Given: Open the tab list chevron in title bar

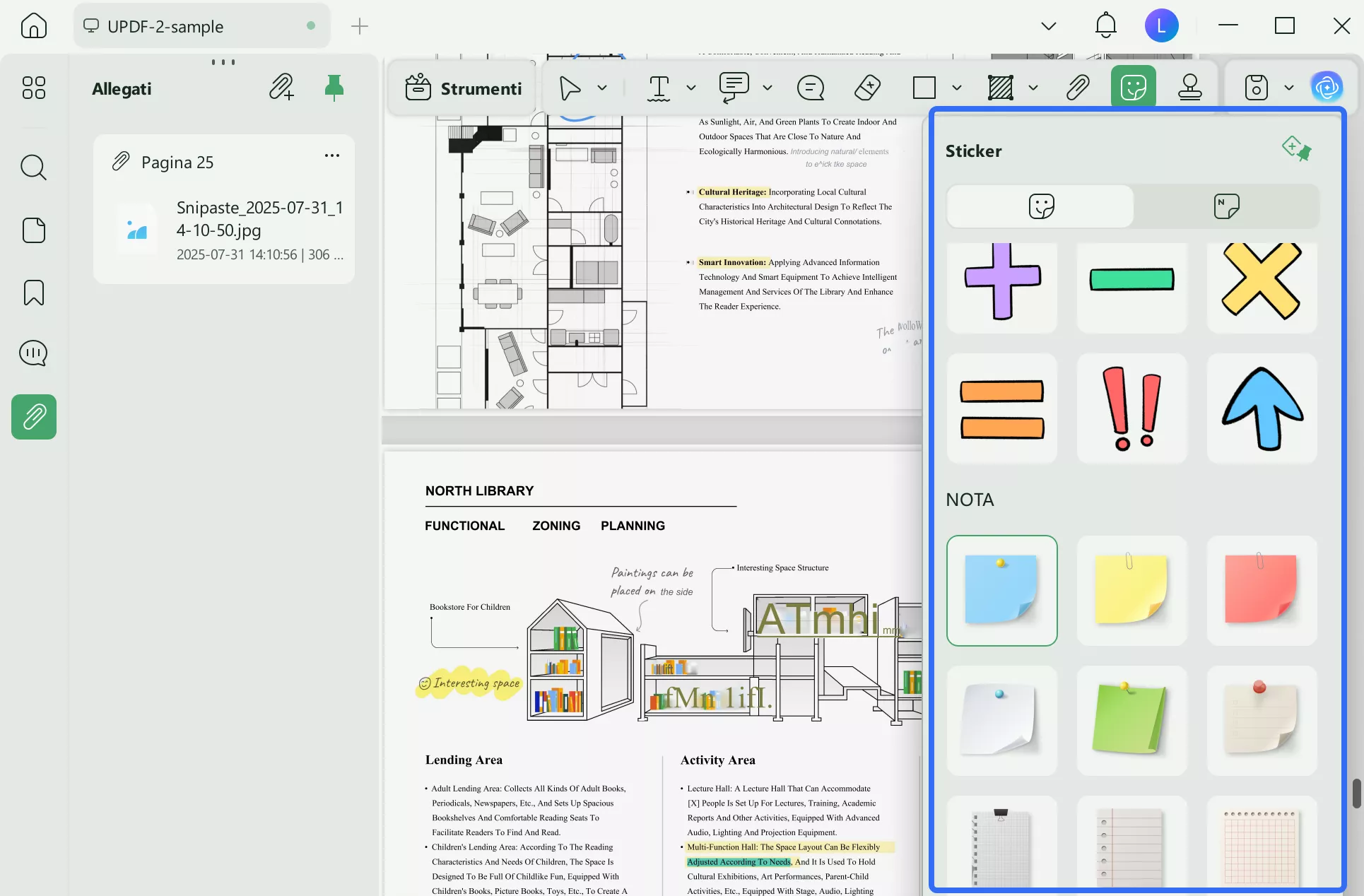Looking at the screenshot, I should [1048, 27].
